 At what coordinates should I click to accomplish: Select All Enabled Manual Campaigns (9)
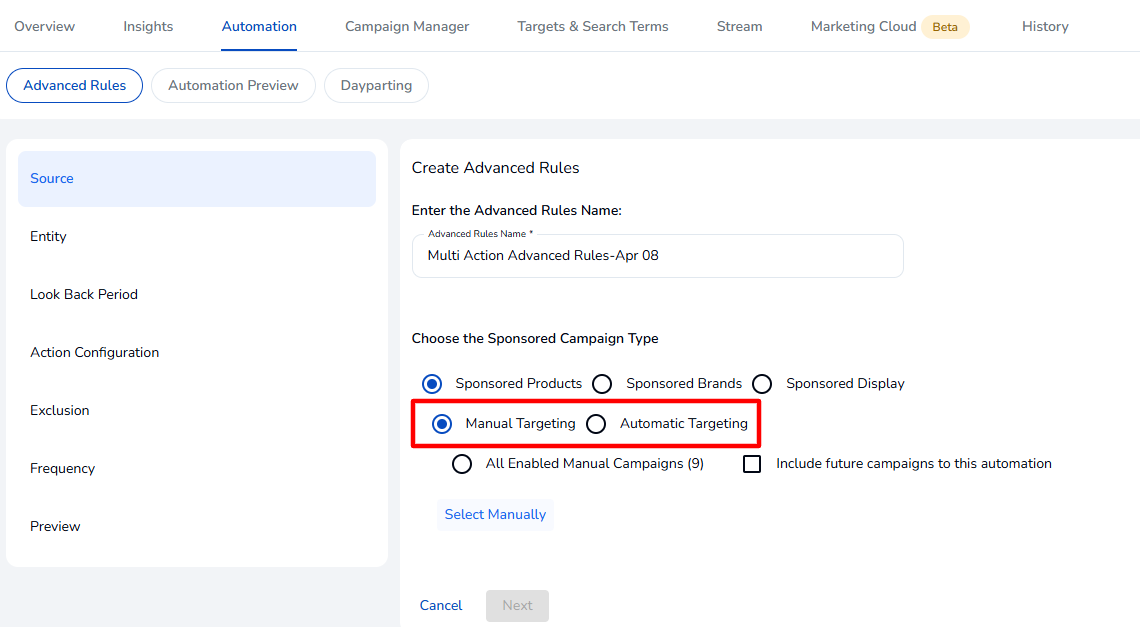point(462,464)
